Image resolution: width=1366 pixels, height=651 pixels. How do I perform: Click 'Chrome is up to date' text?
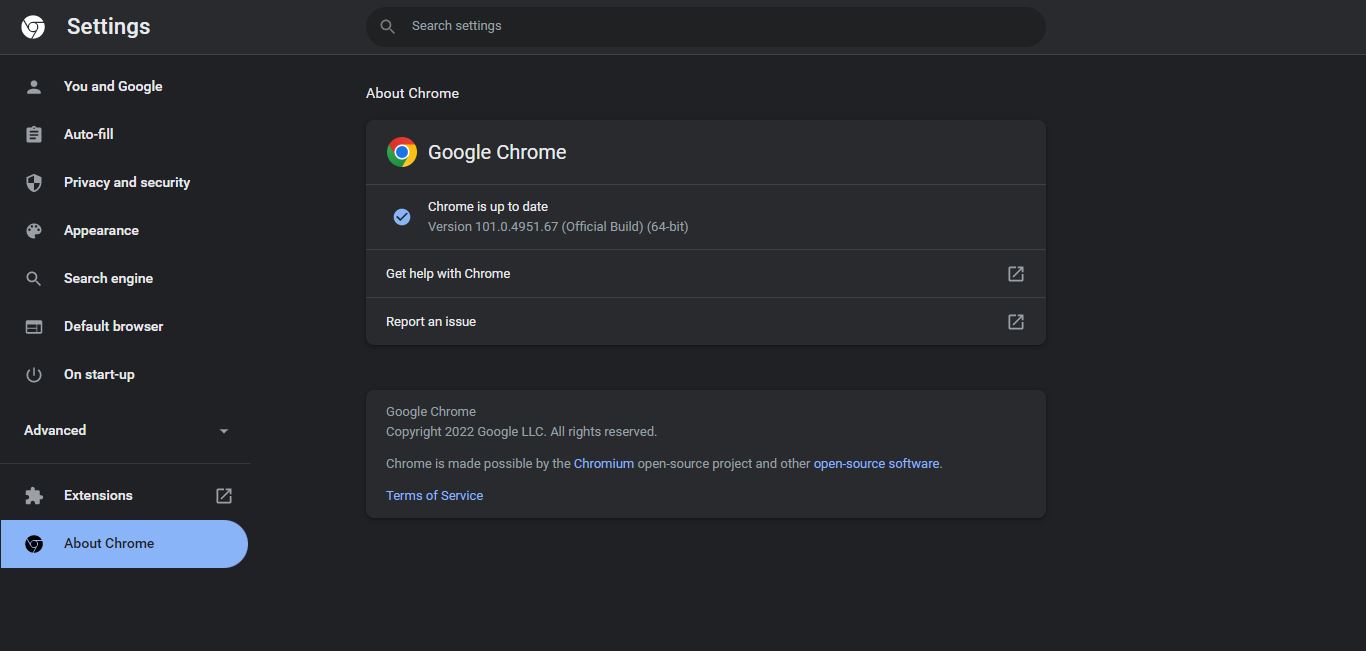coord(488,207)
